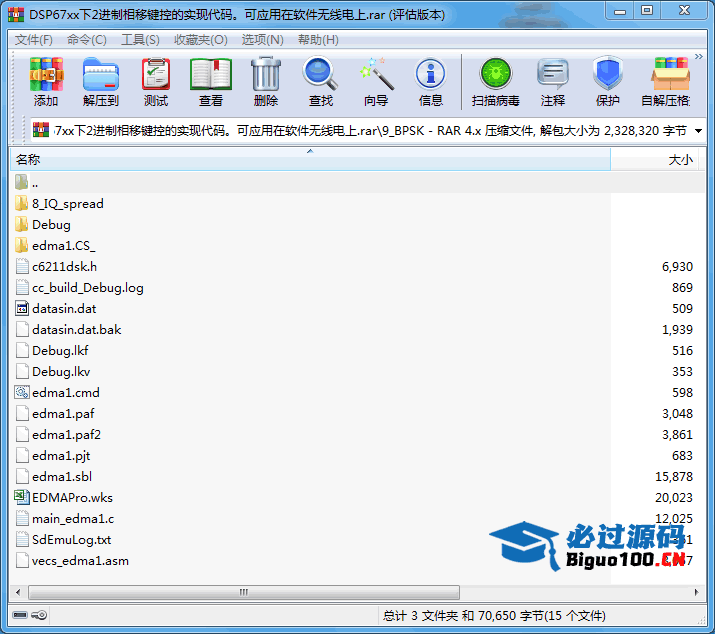Click the status bar drive icon
Screen dimensions: 715x634
[20, 615]
